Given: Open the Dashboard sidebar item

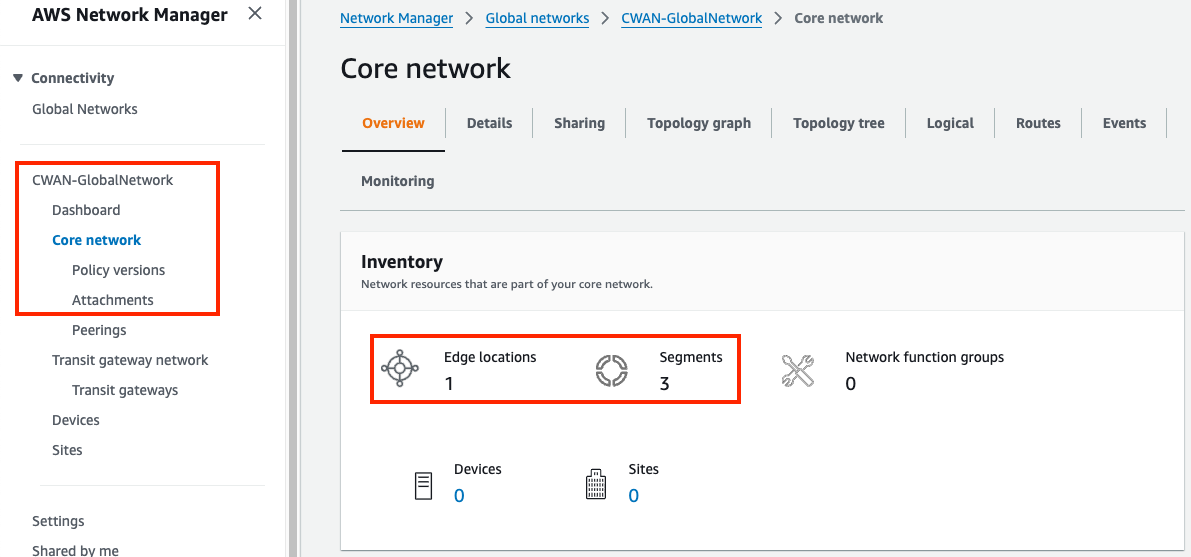Looking at the screenshot, I should pyautogui.click(x=86, y=210).
